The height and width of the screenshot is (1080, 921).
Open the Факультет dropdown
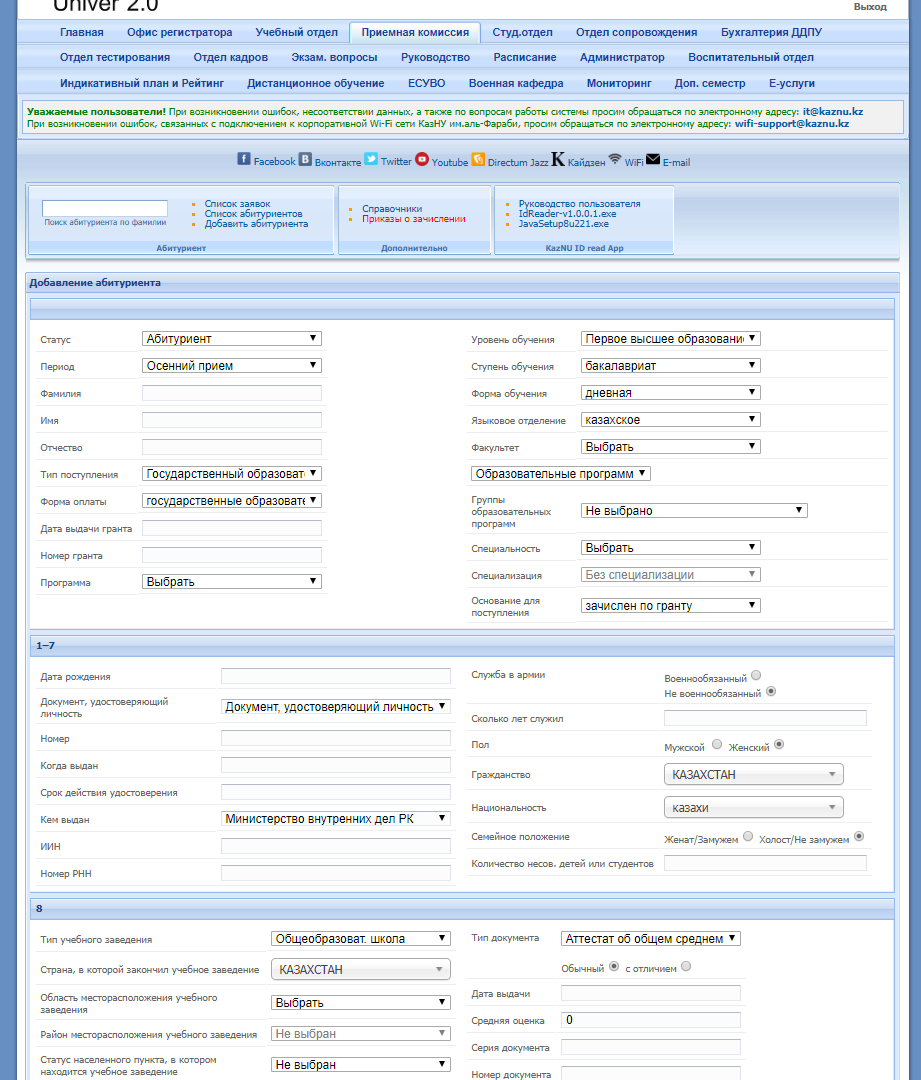point(670,446)
